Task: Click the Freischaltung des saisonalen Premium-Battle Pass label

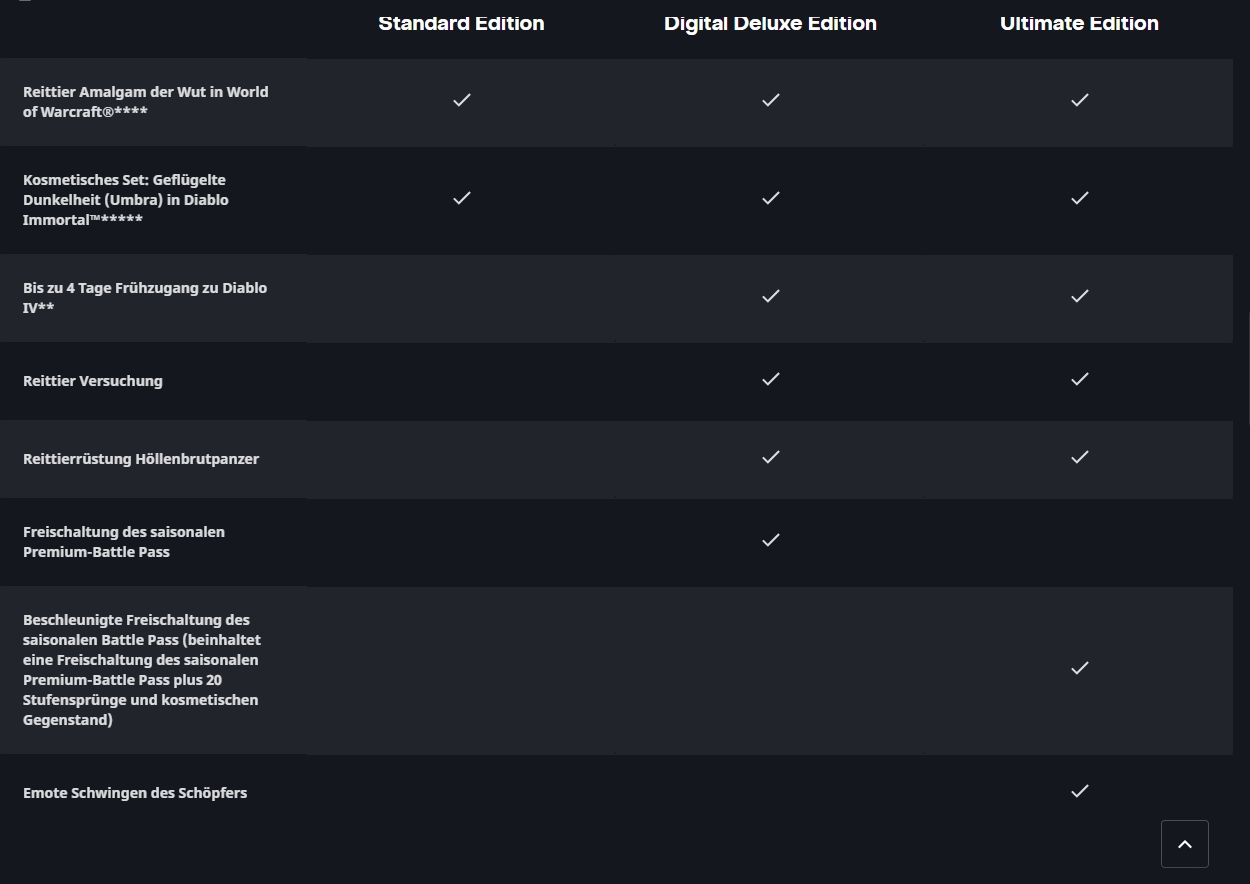Action: [124, 541]
